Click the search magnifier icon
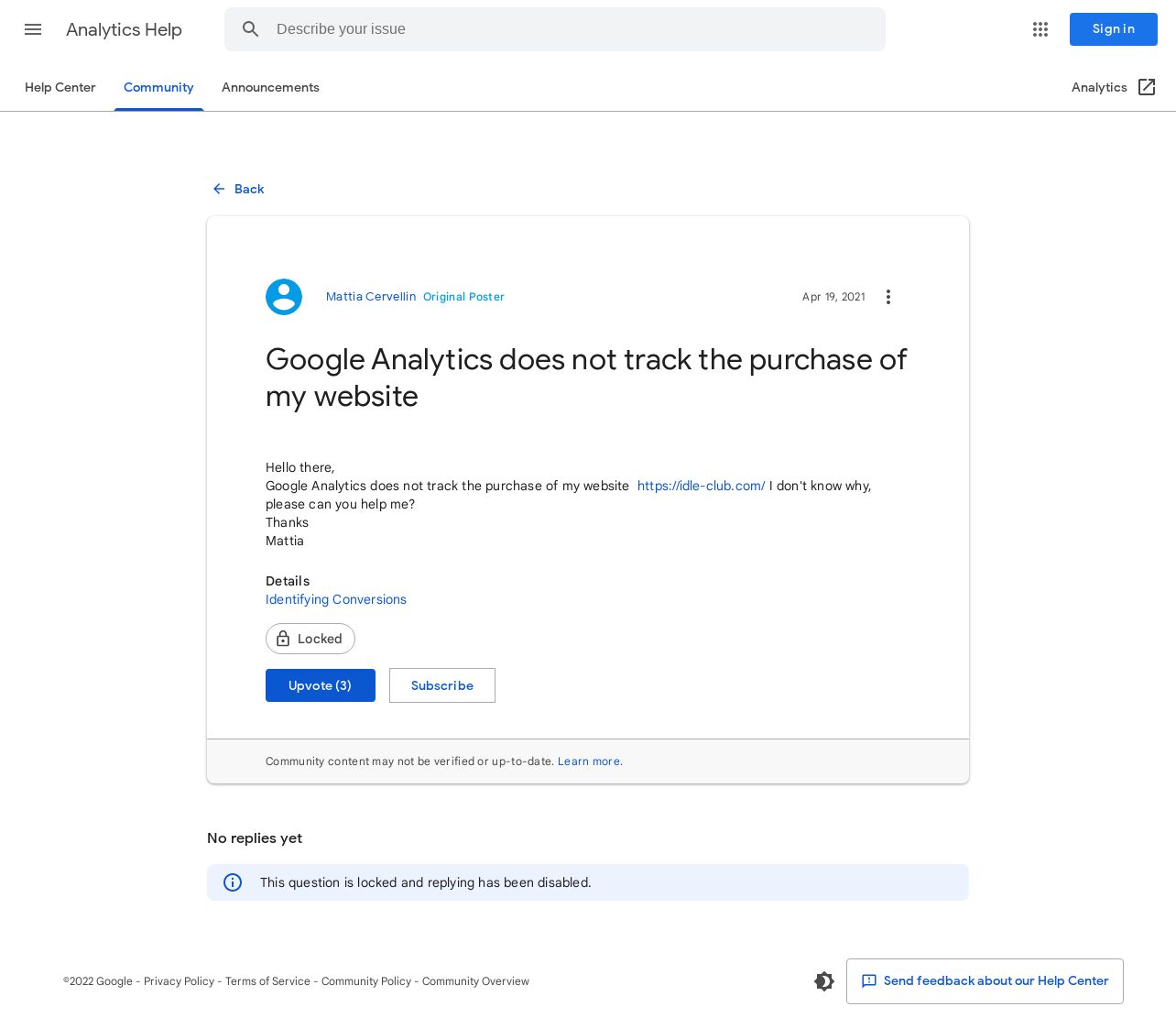 251,29
